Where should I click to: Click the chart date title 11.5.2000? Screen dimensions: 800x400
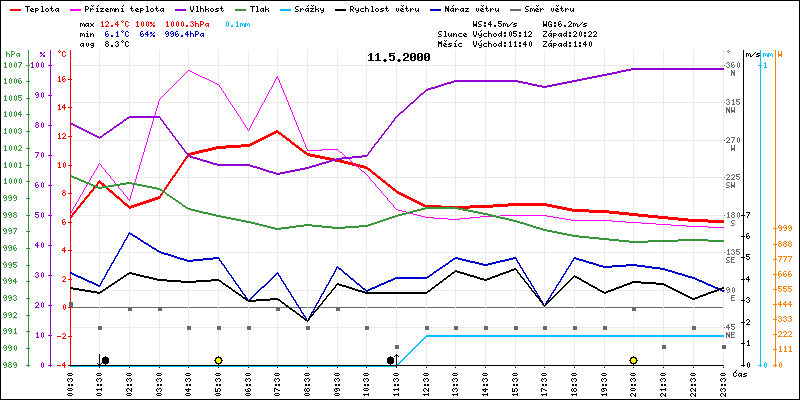point(399,58)
